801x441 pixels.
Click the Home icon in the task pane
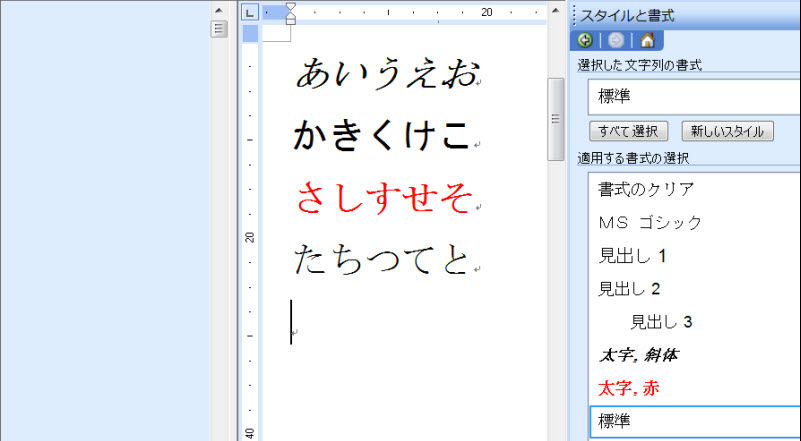click(x=647, y=41)
